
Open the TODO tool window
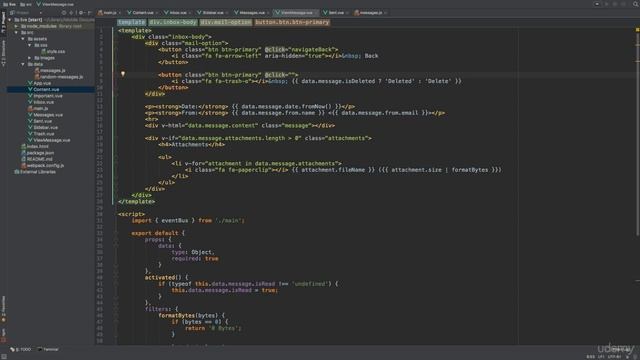[21, 349]
